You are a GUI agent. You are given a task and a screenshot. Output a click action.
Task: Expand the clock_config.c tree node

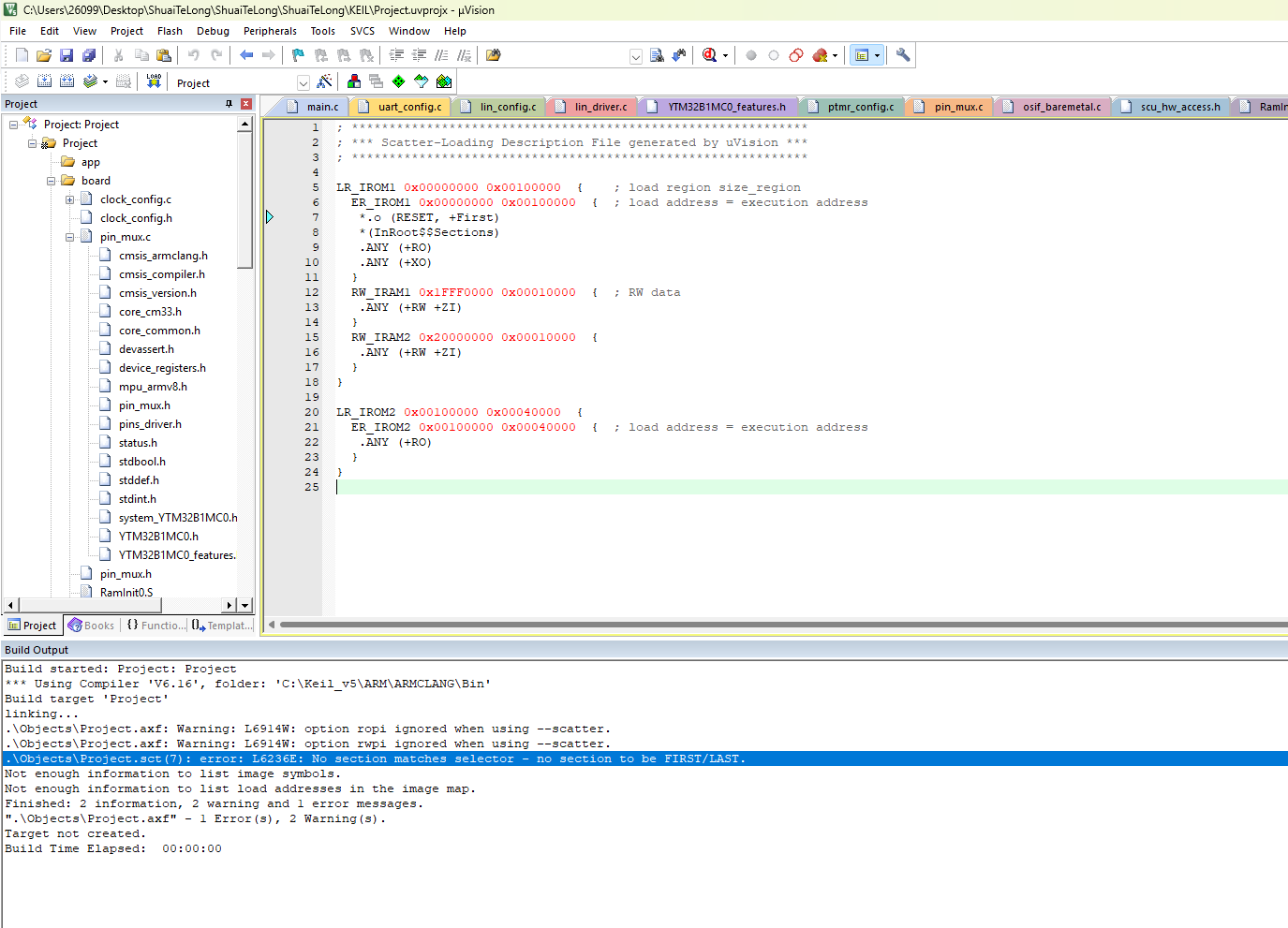point(70,199)
